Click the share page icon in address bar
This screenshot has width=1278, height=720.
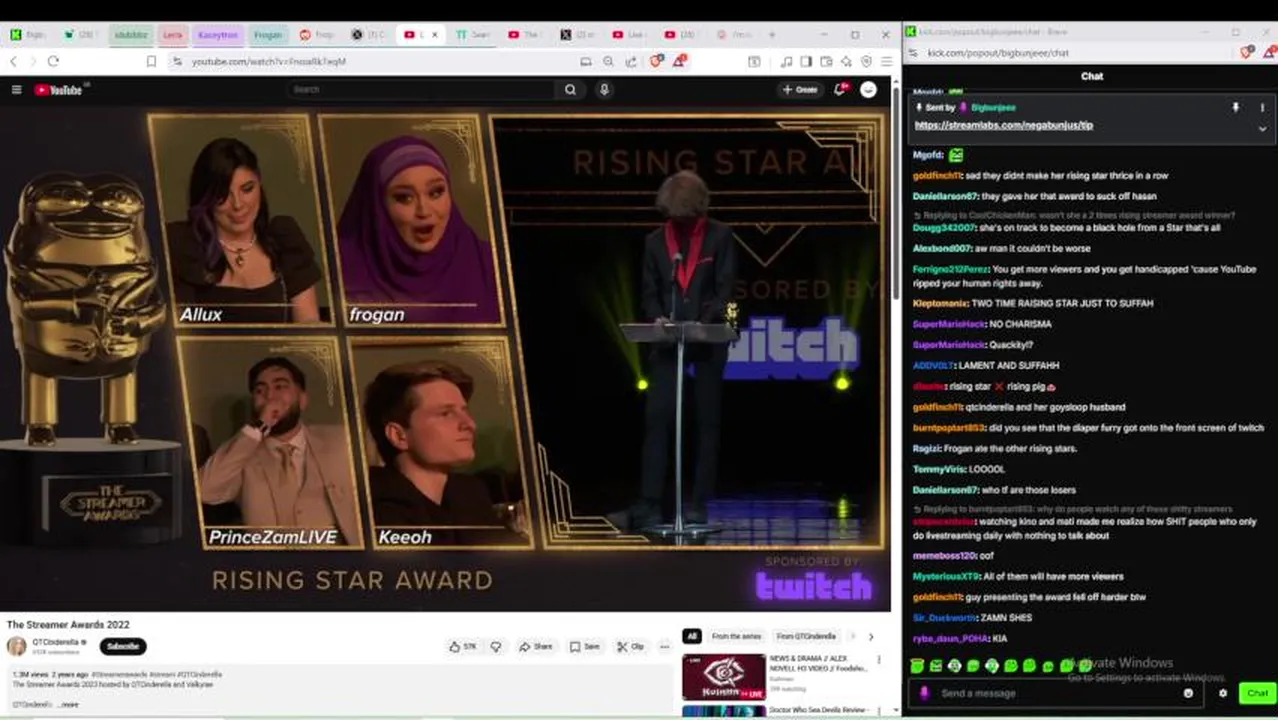[x=631, y=62]
